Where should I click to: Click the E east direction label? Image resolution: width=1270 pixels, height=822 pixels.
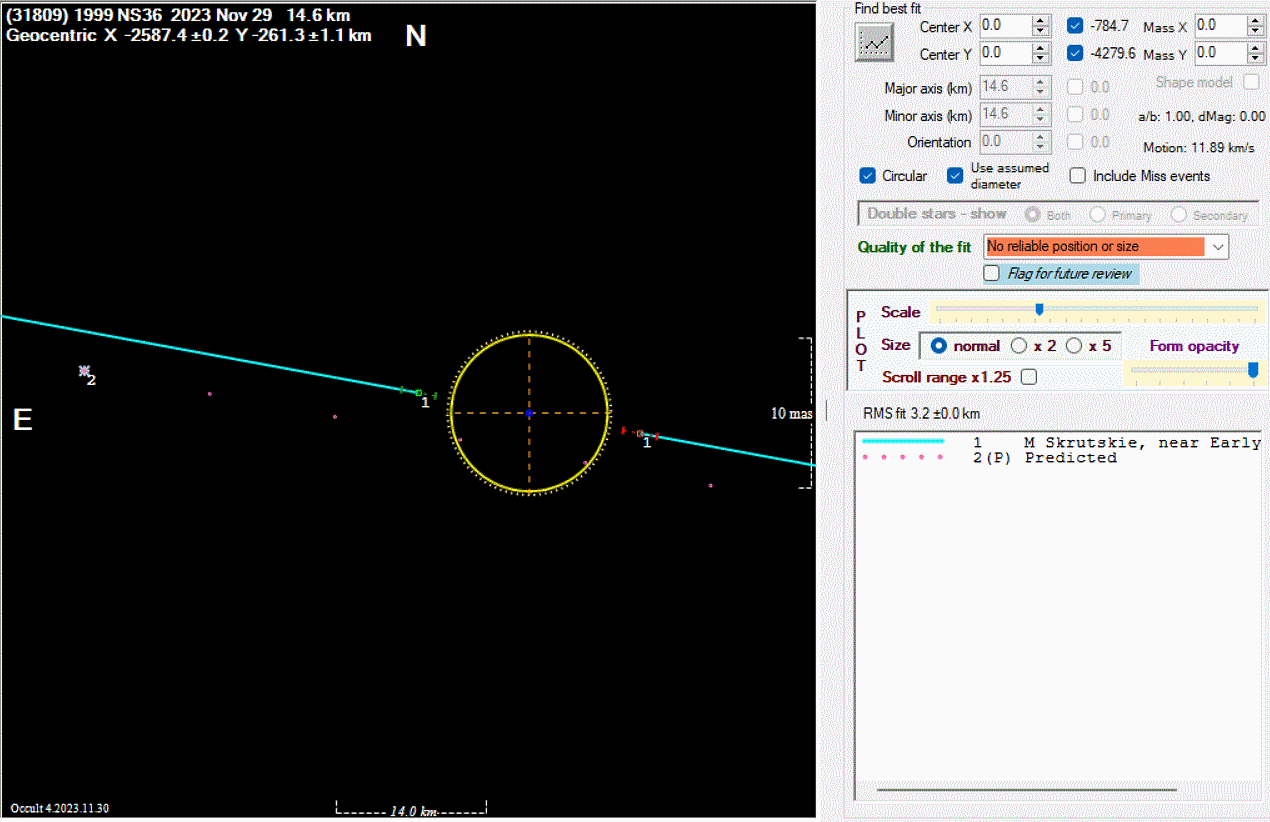[22, 420]
